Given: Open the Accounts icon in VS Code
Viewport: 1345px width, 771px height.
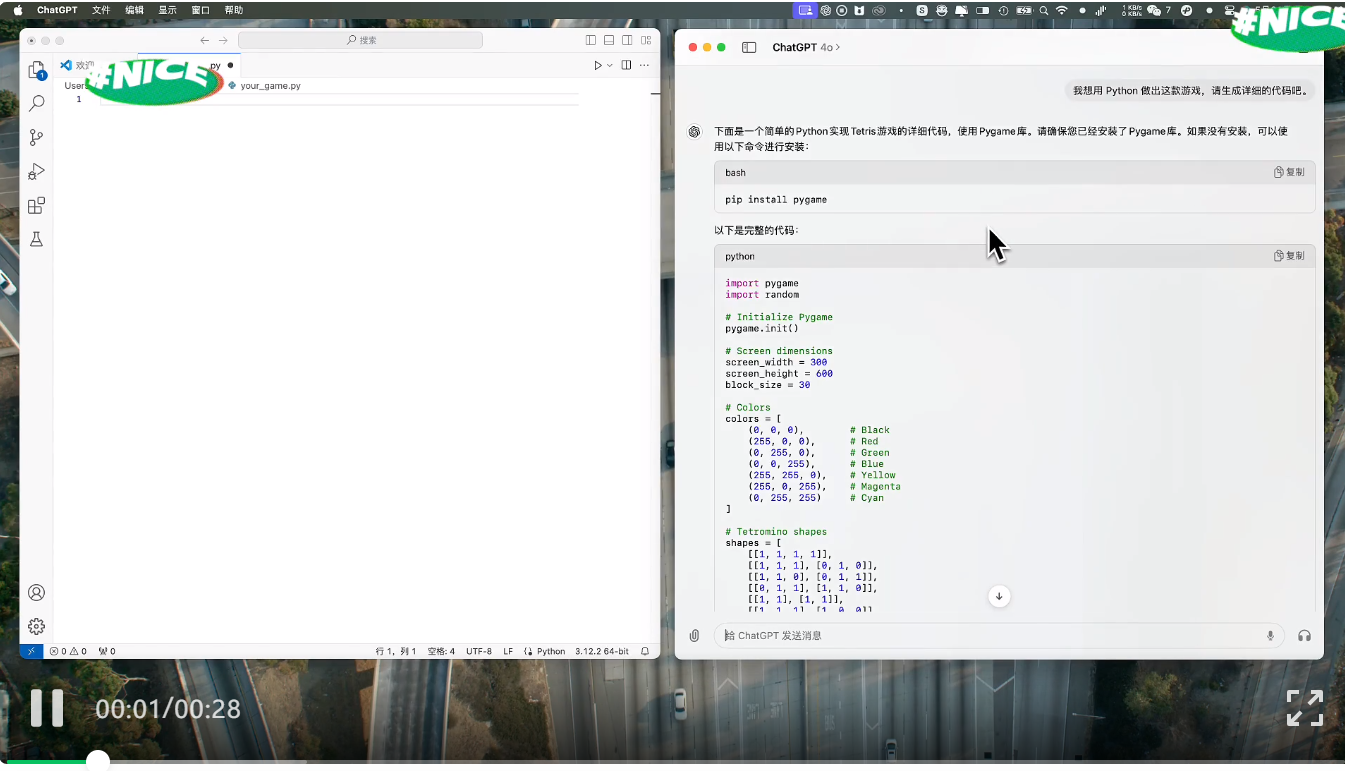Looking at the screenshot, I should click(x=36, y=593).
